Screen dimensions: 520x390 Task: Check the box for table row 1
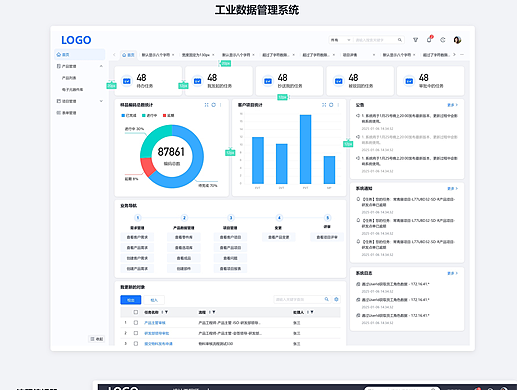(136, 323)
